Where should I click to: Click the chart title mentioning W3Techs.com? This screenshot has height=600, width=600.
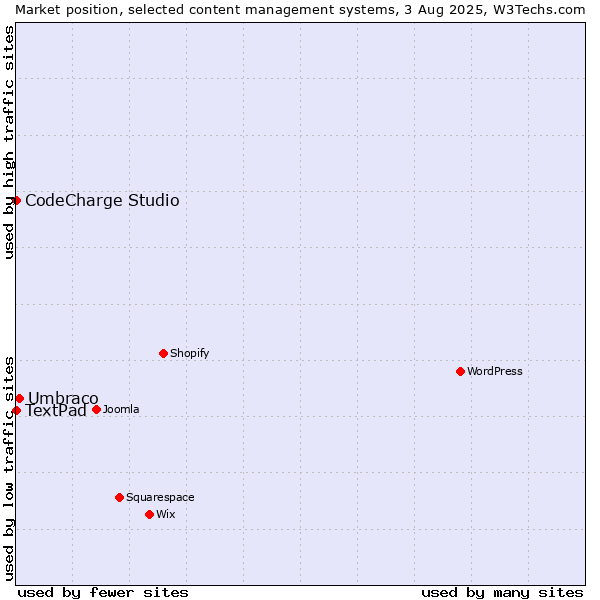click(300, 10)
